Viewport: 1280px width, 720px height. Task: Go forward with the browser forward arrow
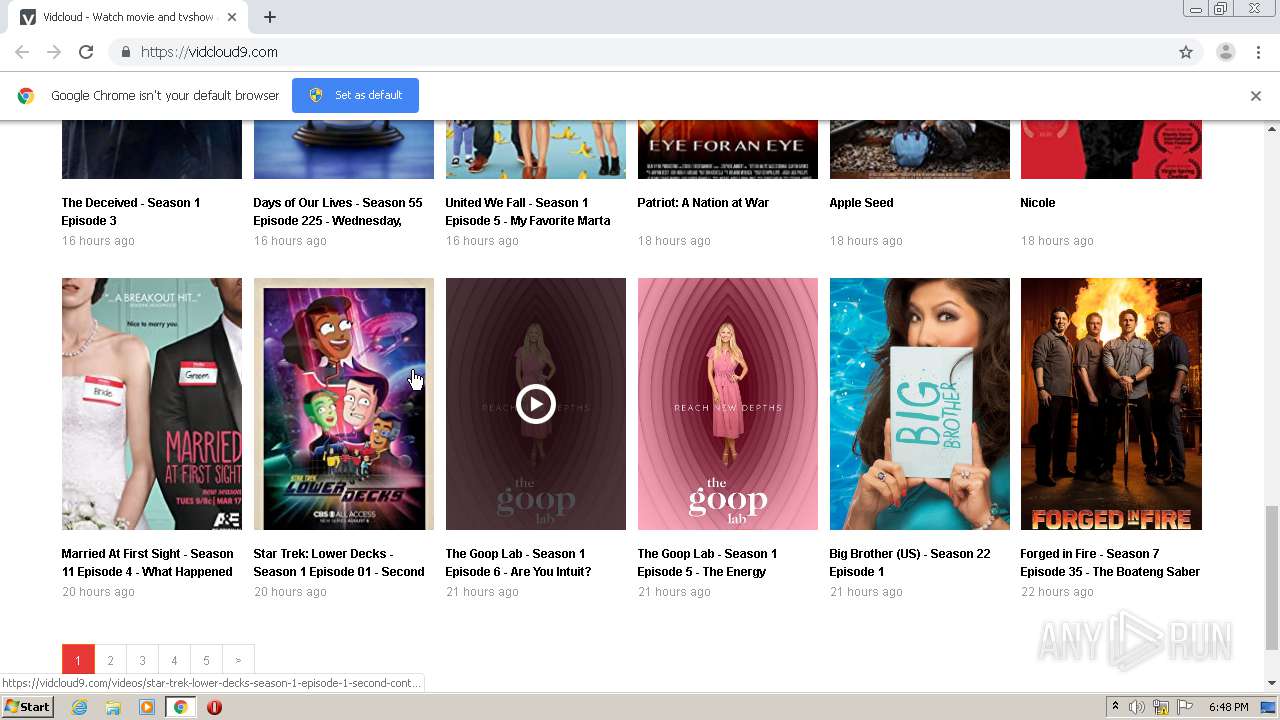54,52
